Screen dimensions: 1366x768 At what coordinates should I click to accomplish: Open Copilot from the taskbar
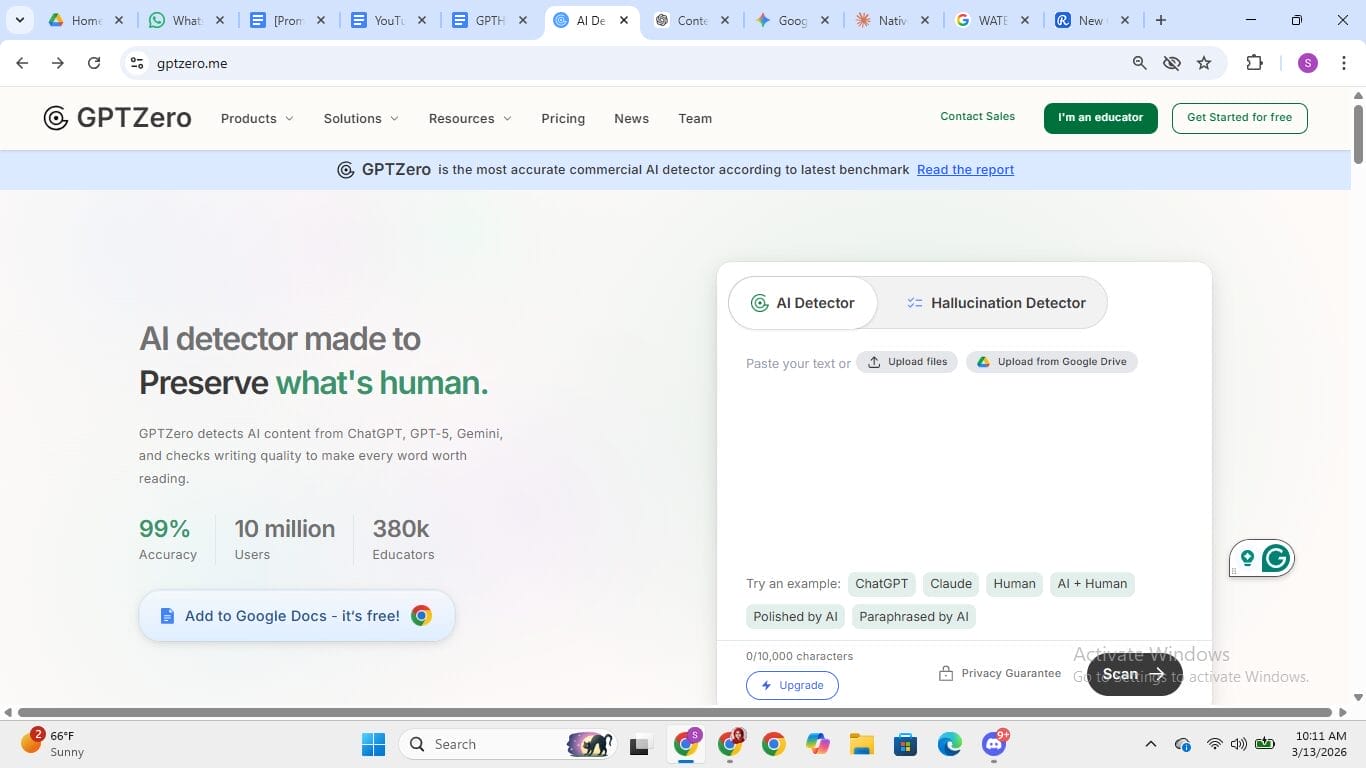click(818, 744)
